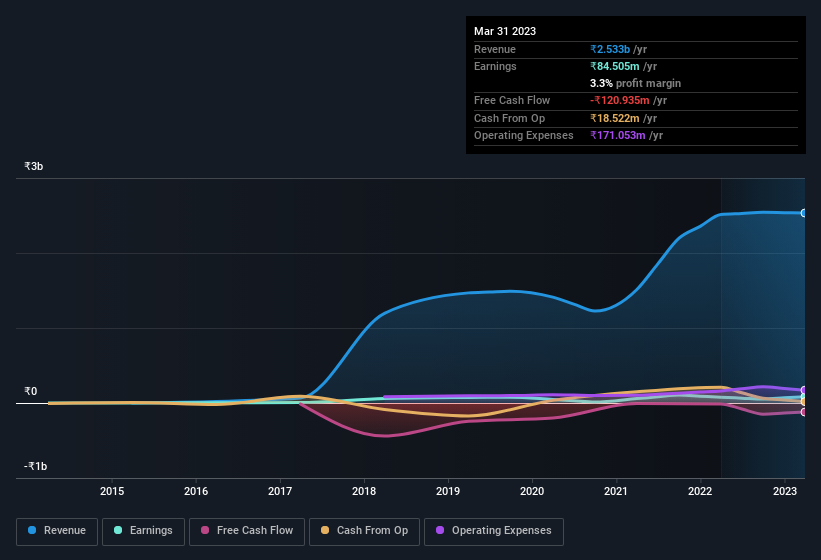Click the 2017 x-axis label

tap(280, 491)
